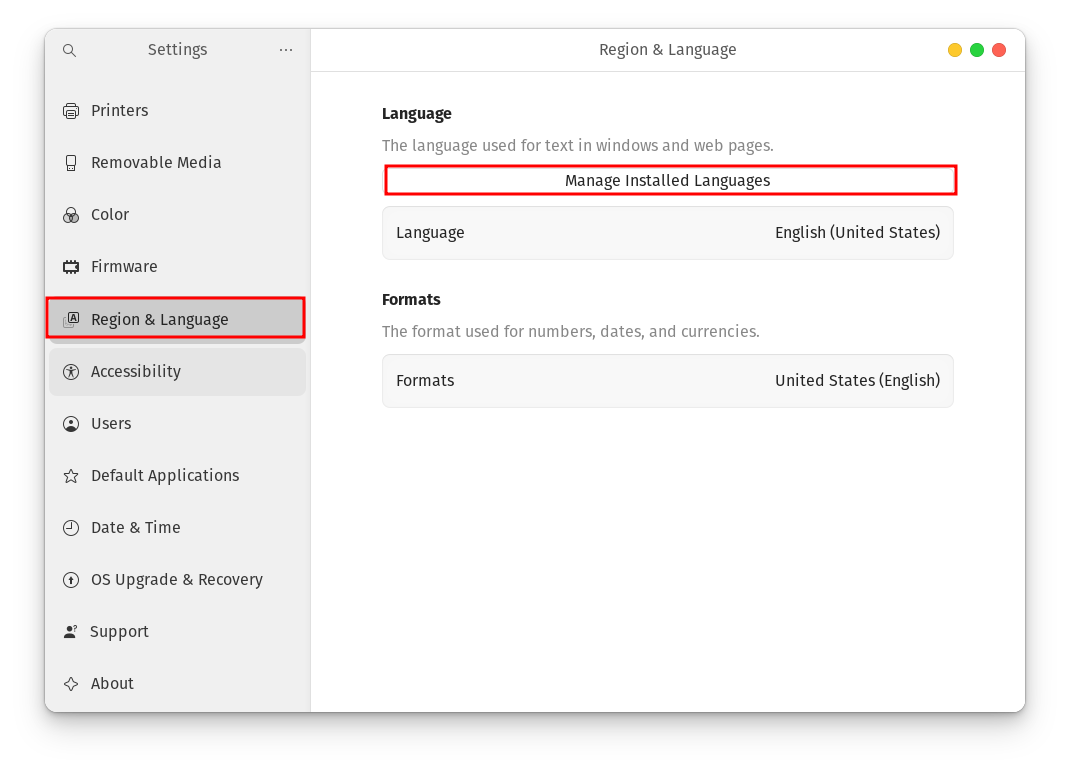Open Date & Time settings
The width and height of the screenshot is (1070, 773).
pyautogui.click(x=177, y=527)
